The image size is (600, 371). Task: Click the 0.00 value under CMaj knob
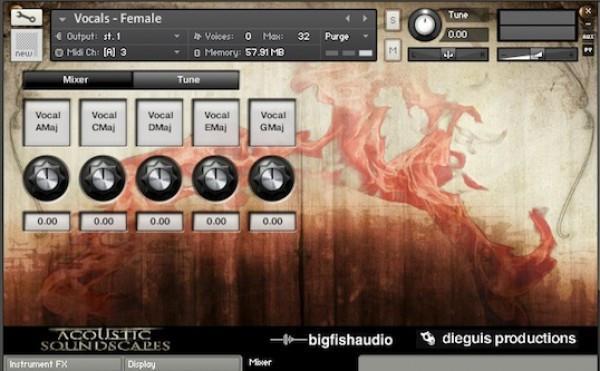click(x=103, y=221)
